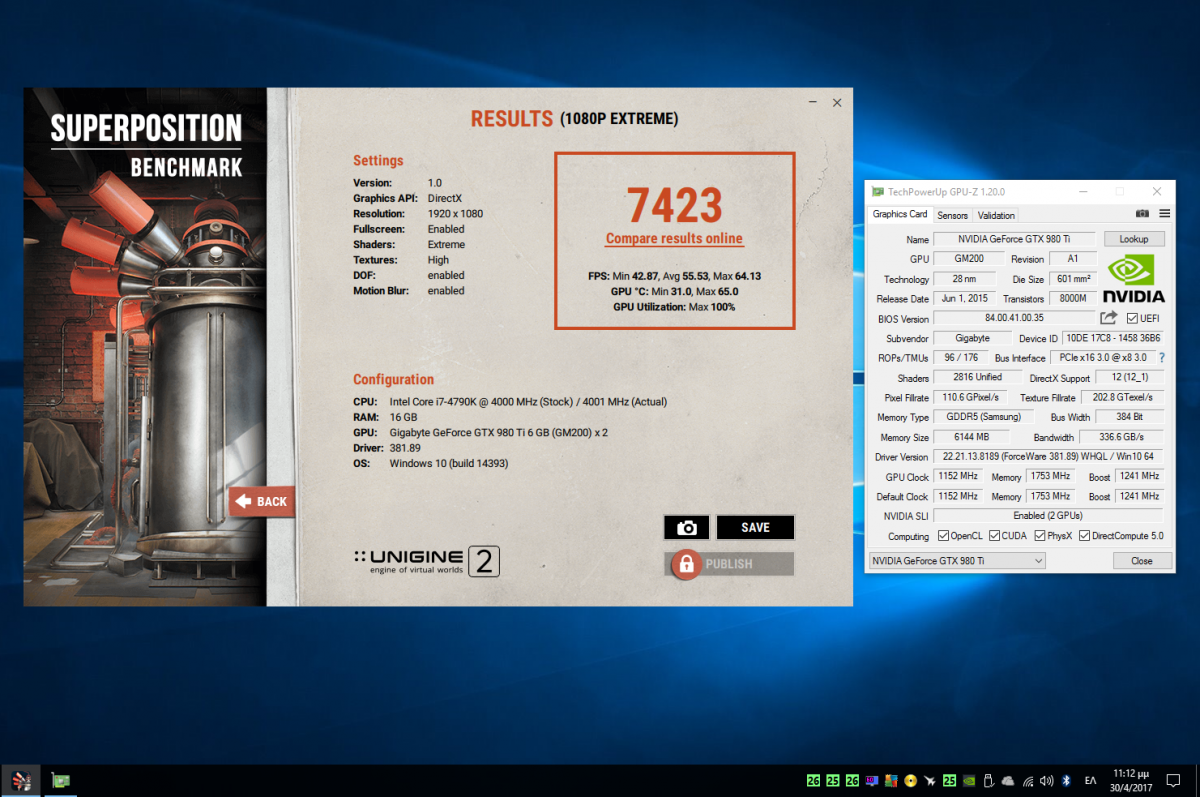
Task: Open Superposition app in taskbar
Action: click(x=20, y=780)
